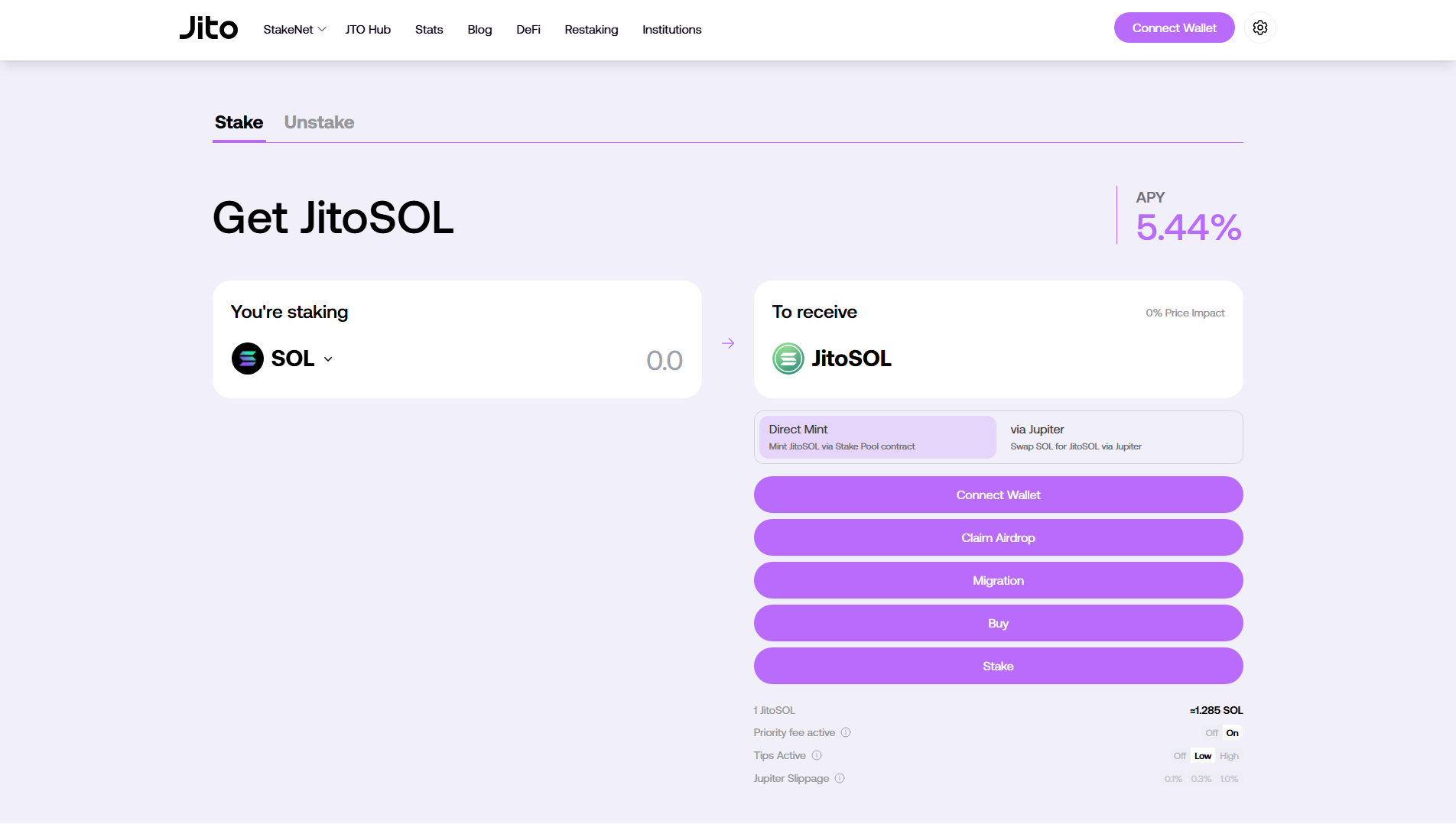The width and height of the screenshot is (1456, 824).
Task: Click the JitoSOL token icon
Action: (x=788, y=358)
